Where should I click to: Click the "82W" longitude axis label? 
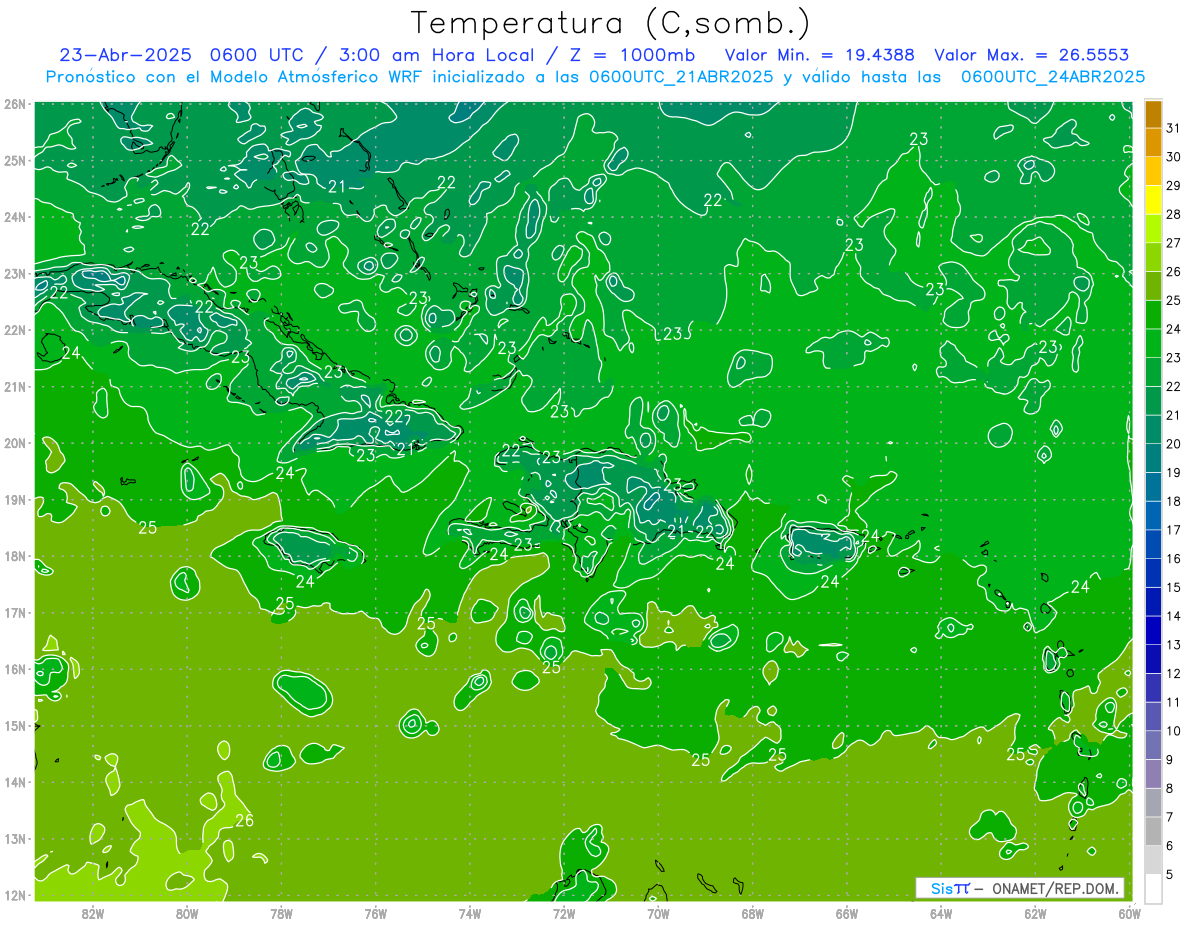[93, 913]
